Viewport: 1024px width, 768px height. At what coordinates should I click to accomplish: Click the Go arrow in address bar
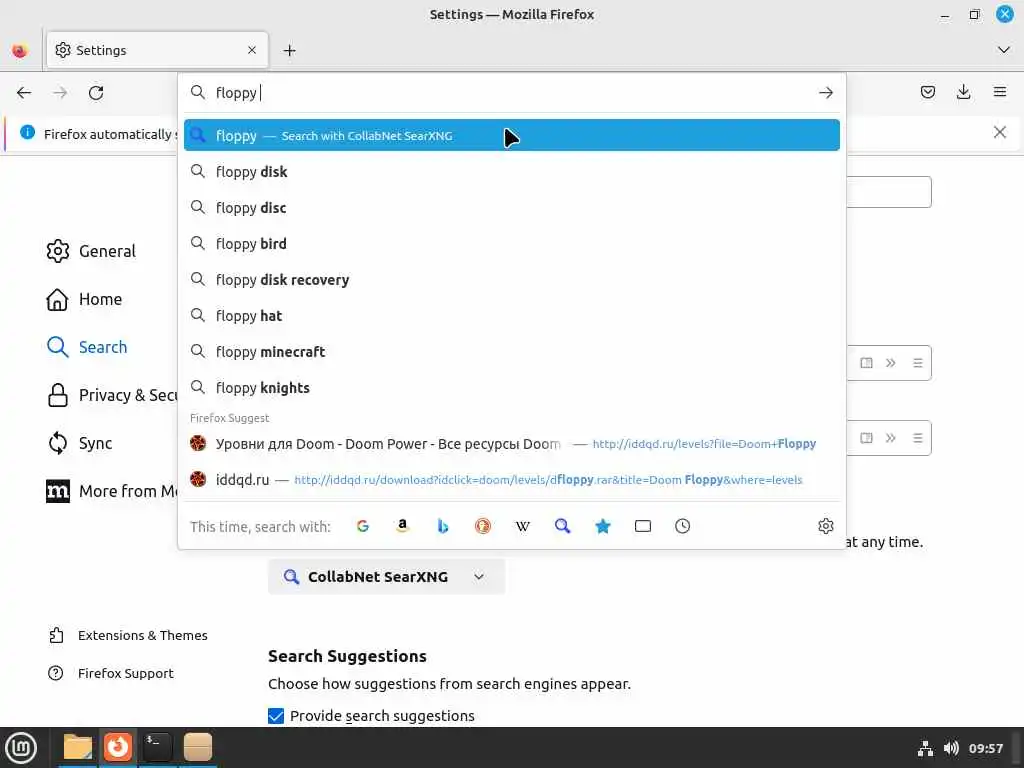pos(825,93)
